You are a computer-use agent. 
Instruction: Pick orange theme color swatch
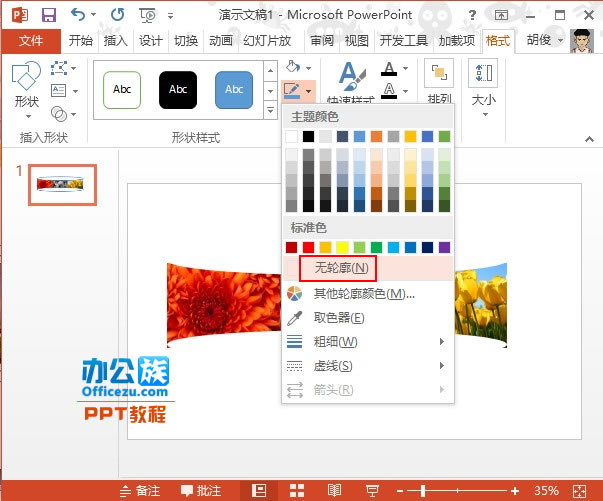point(376,136)
